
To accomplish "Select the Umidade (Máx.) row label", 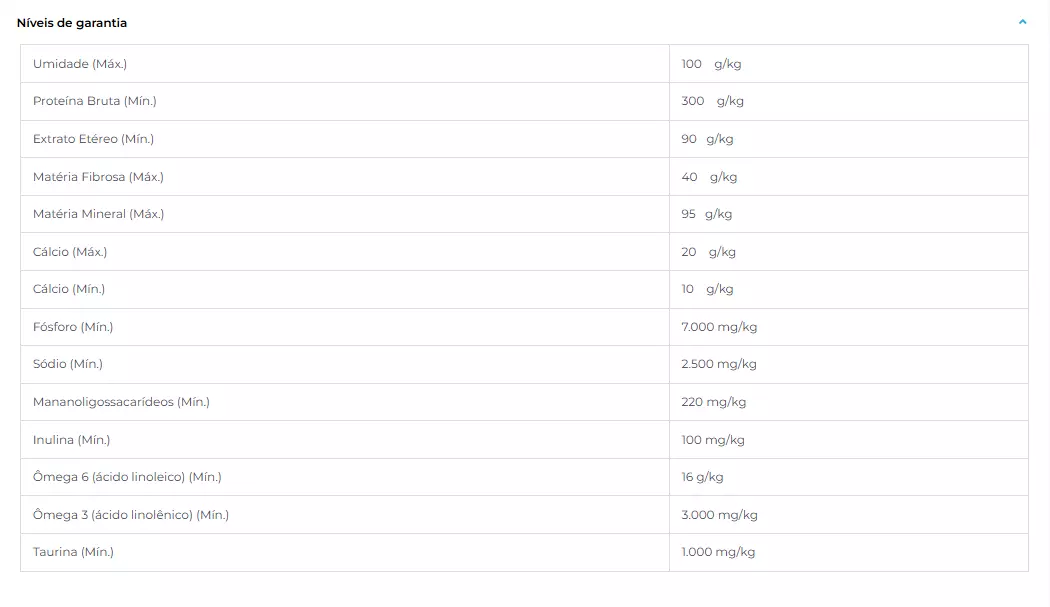I will click(x=80, y=64).
